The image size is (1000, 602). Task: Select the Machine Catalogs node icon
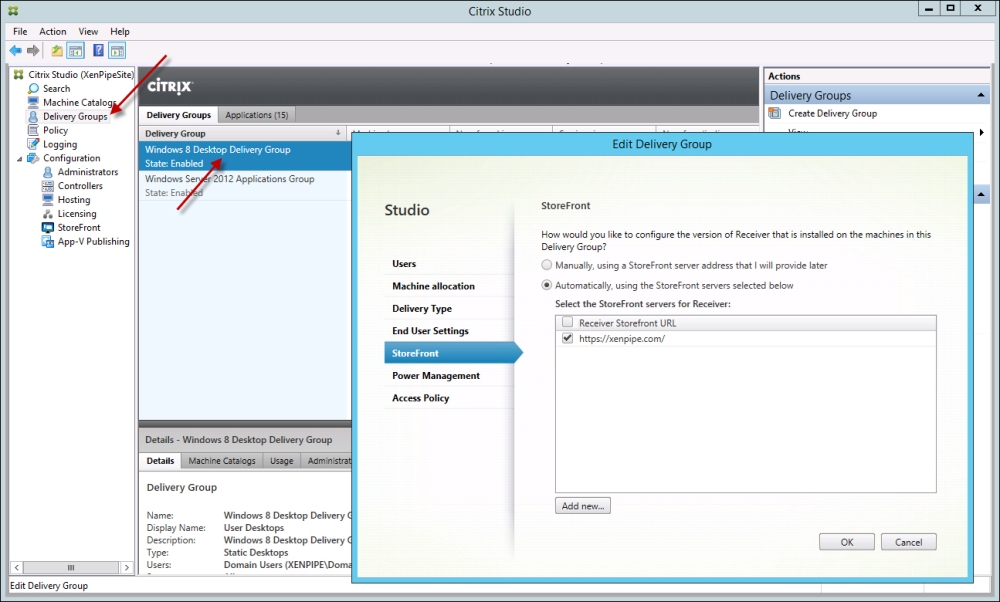click(33, 102)
